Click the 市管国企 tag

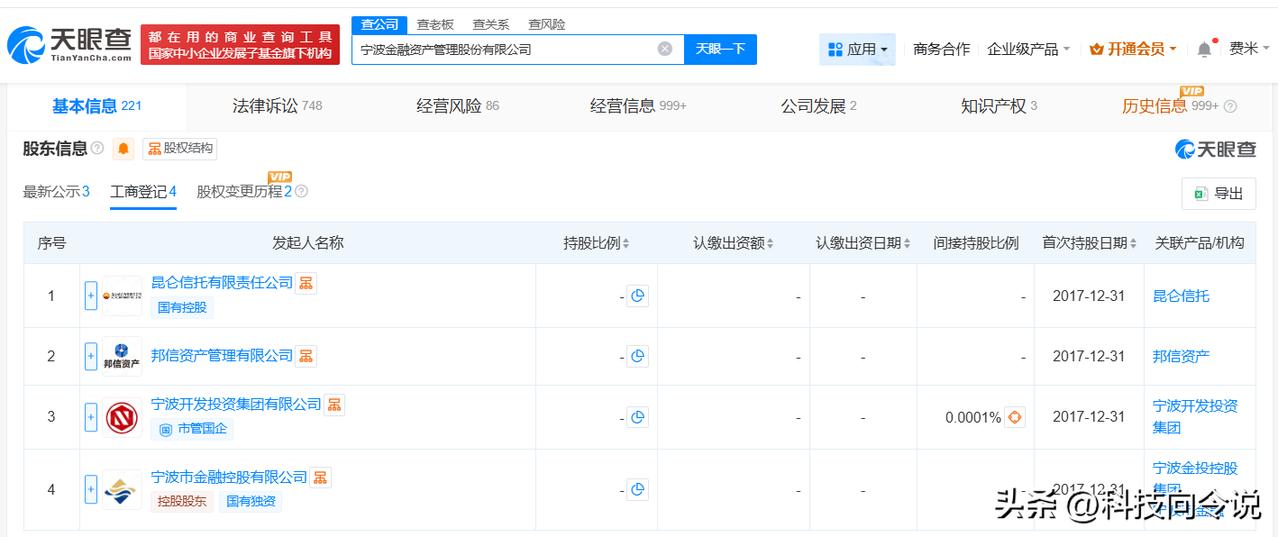click(193, 429)
